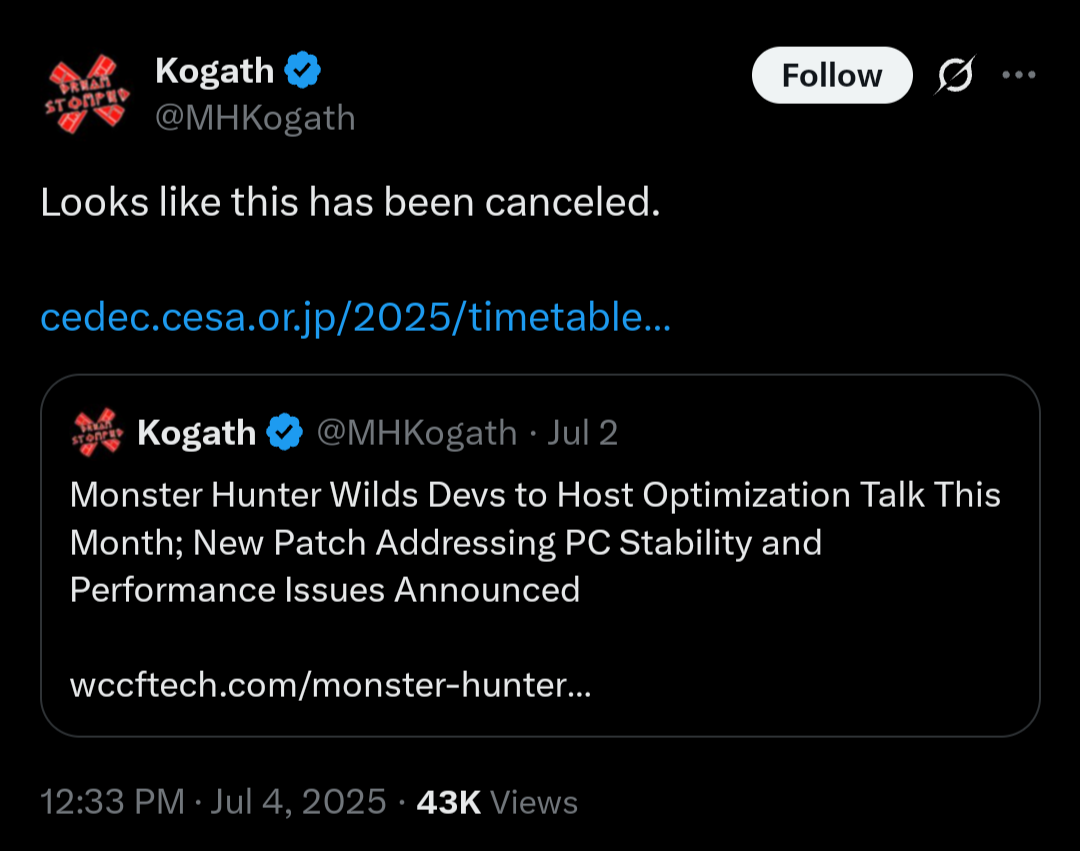Open the Kogath display name at top

[214, 71]
